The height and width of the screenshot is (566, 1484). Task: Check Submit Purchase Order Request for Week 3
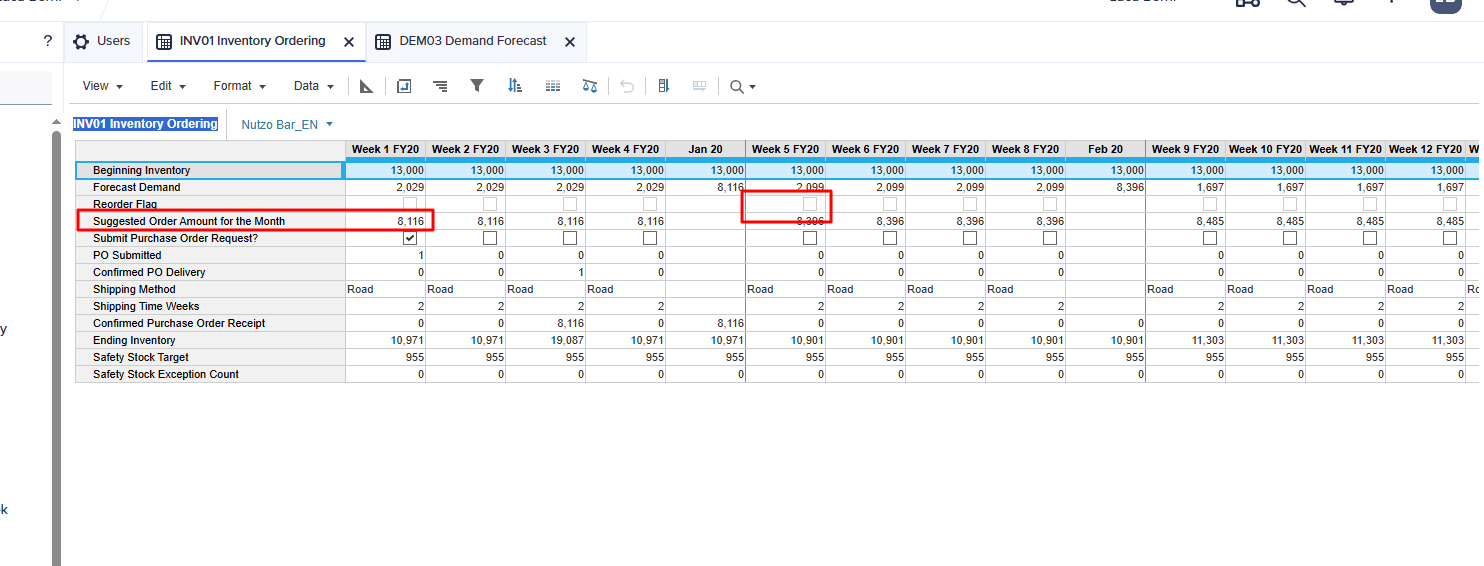tap(570, 238)
